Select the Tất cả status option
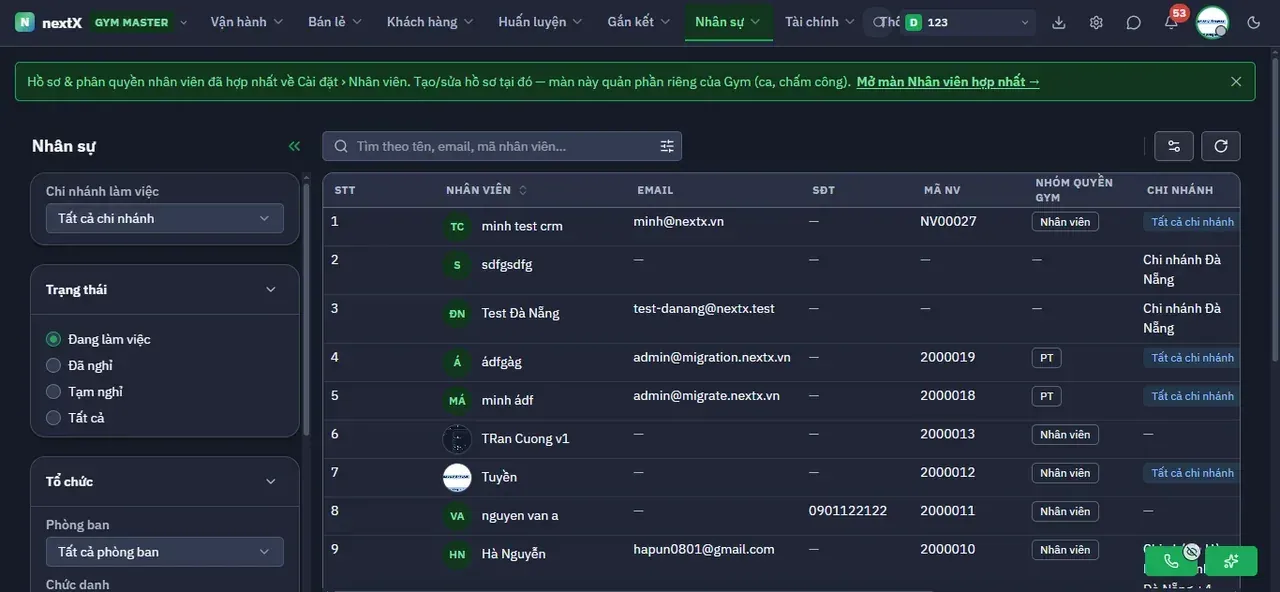Viewport: 1280px width, 592px height. (x=54, y=418)
